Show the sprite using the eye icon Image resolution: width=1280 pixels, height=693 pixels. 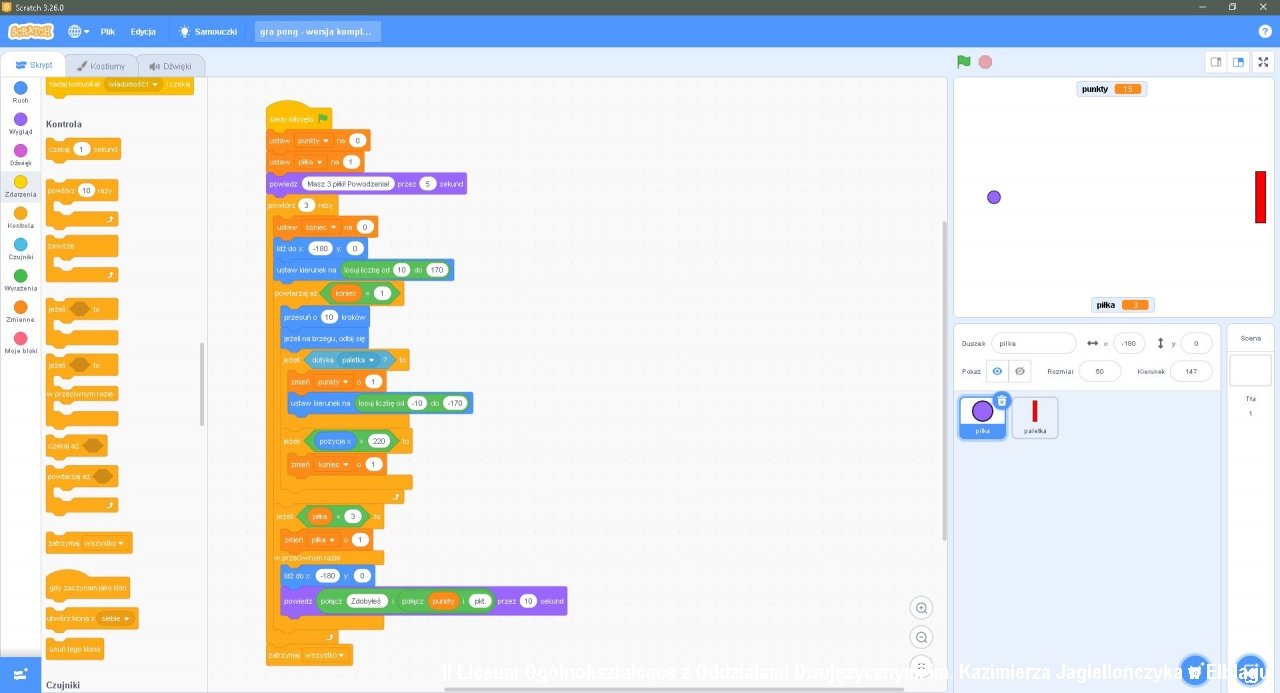[x=997, y=371]
